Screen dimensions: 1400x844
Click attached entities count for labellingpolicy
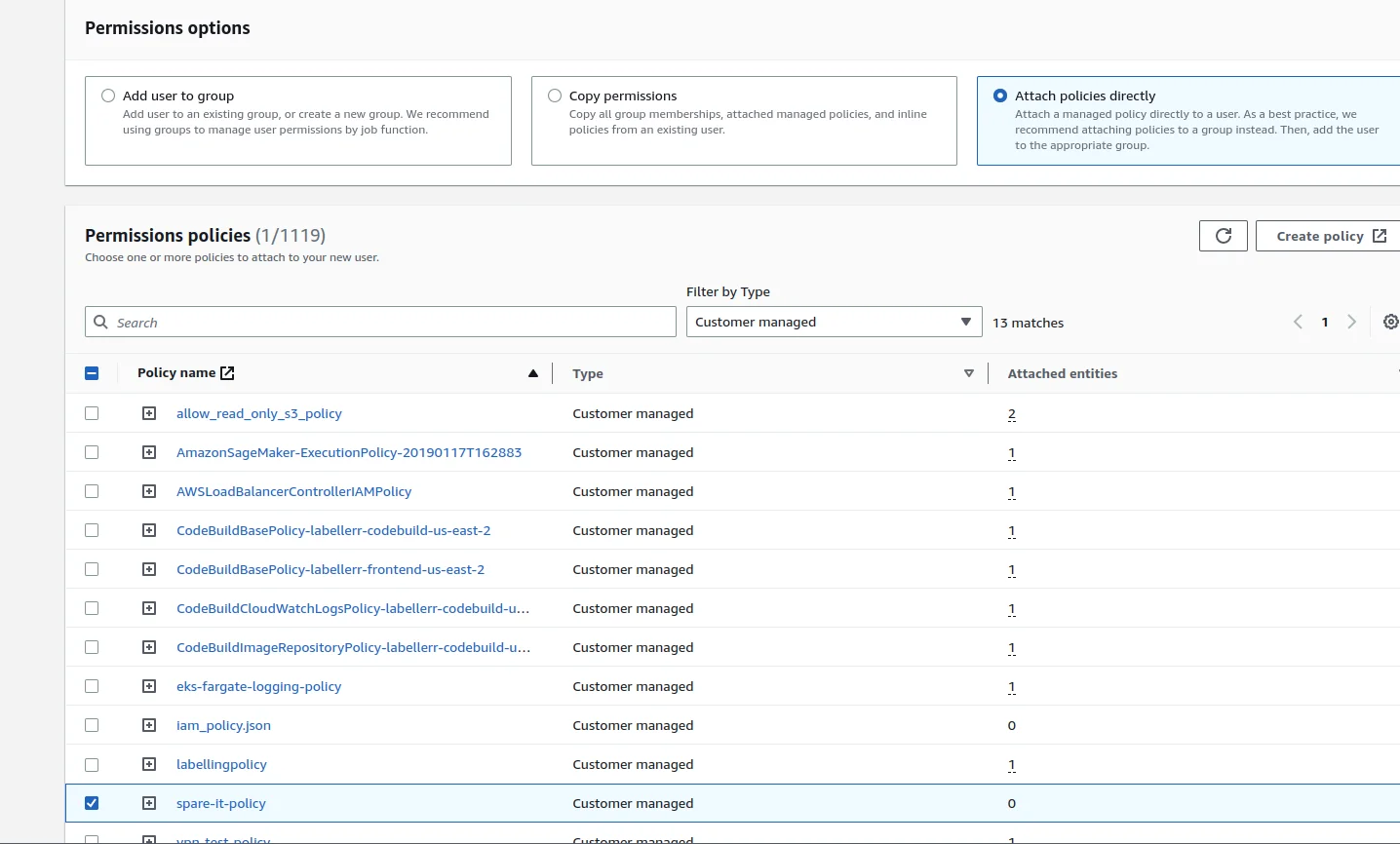[1012, 765]
